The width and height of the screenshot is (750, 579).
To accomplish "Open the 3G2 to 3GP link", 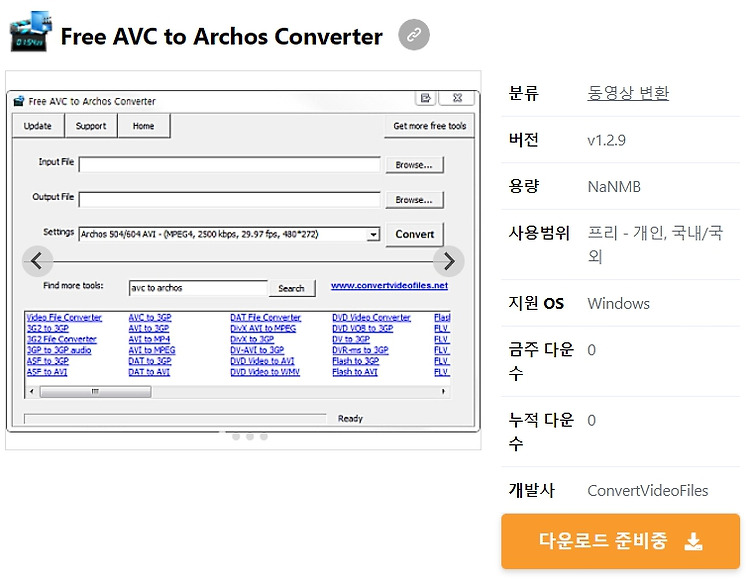I will tap(48, 328).
